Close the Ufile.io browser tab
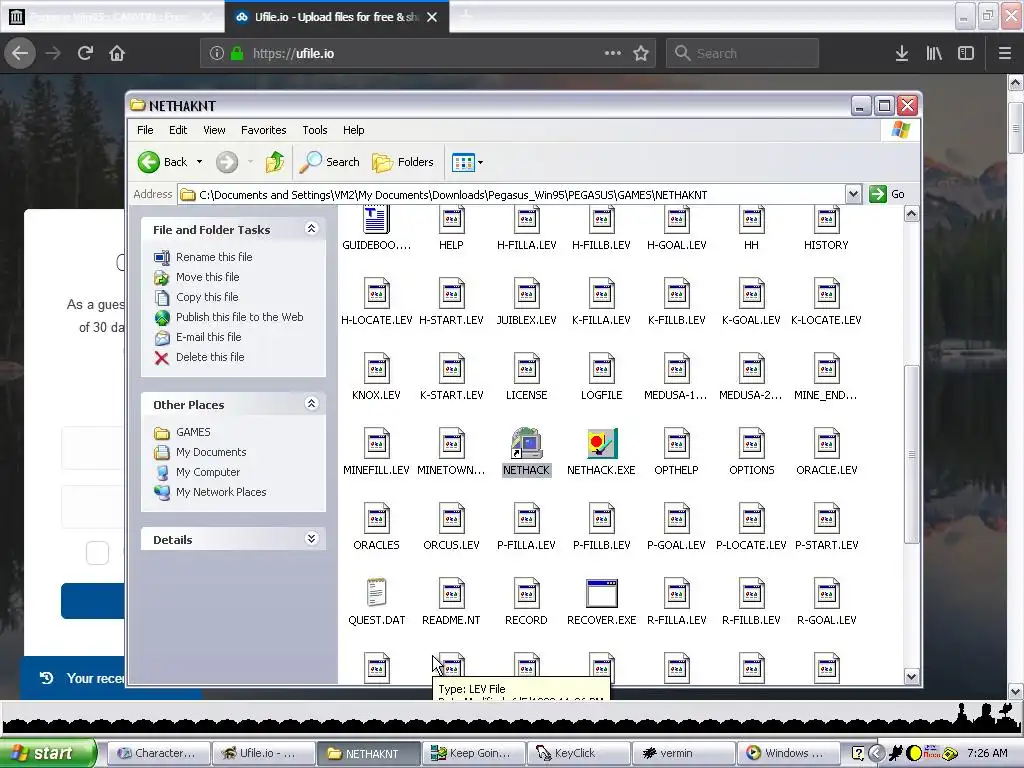The image size is (1024, 768). 432,17
